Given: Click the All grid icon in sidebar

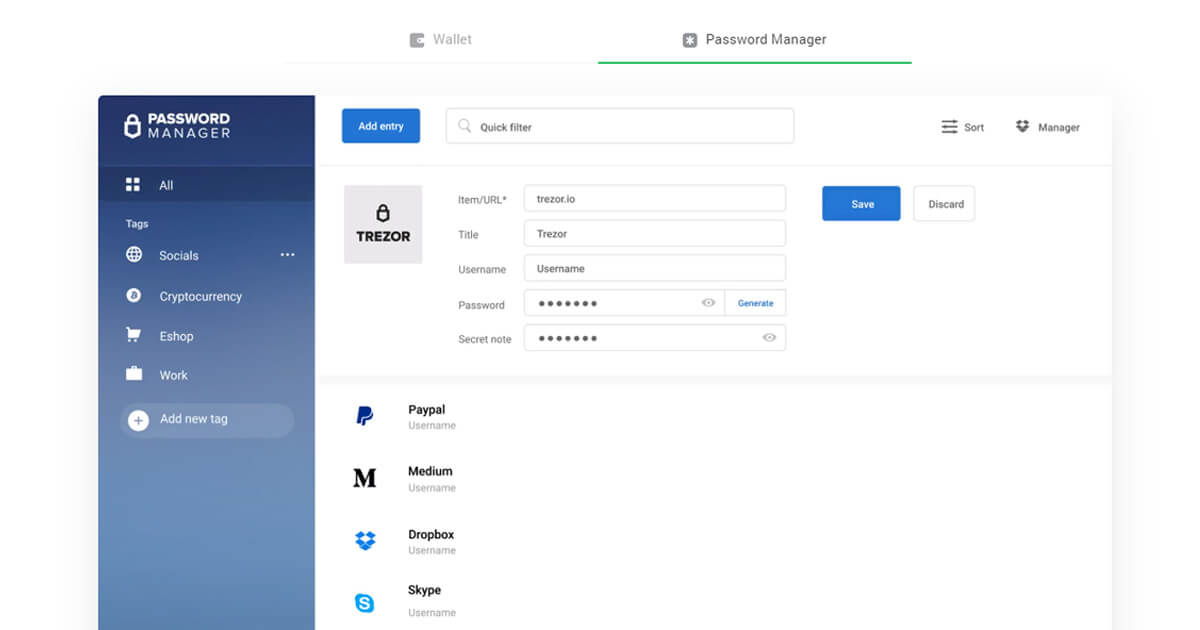Looking at the screenshot, I should tap(133, 185).
